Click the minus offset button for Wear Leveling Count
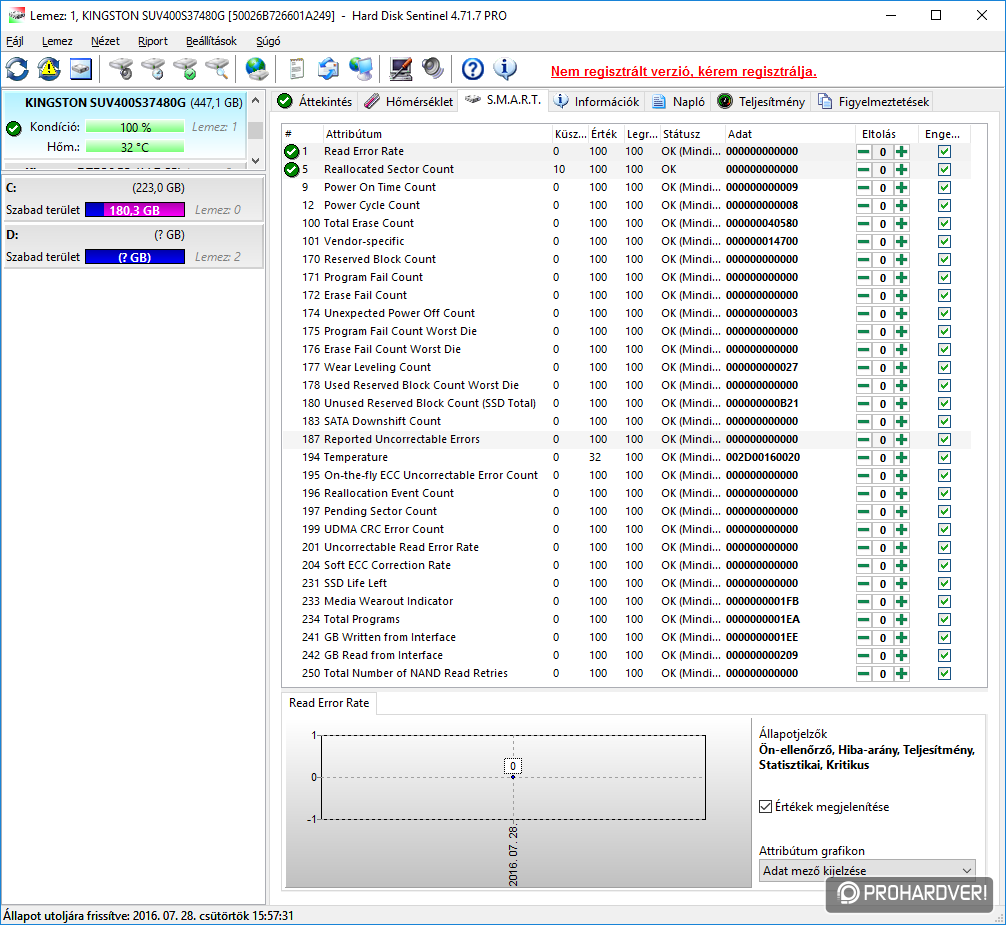 tap(864, 368)
